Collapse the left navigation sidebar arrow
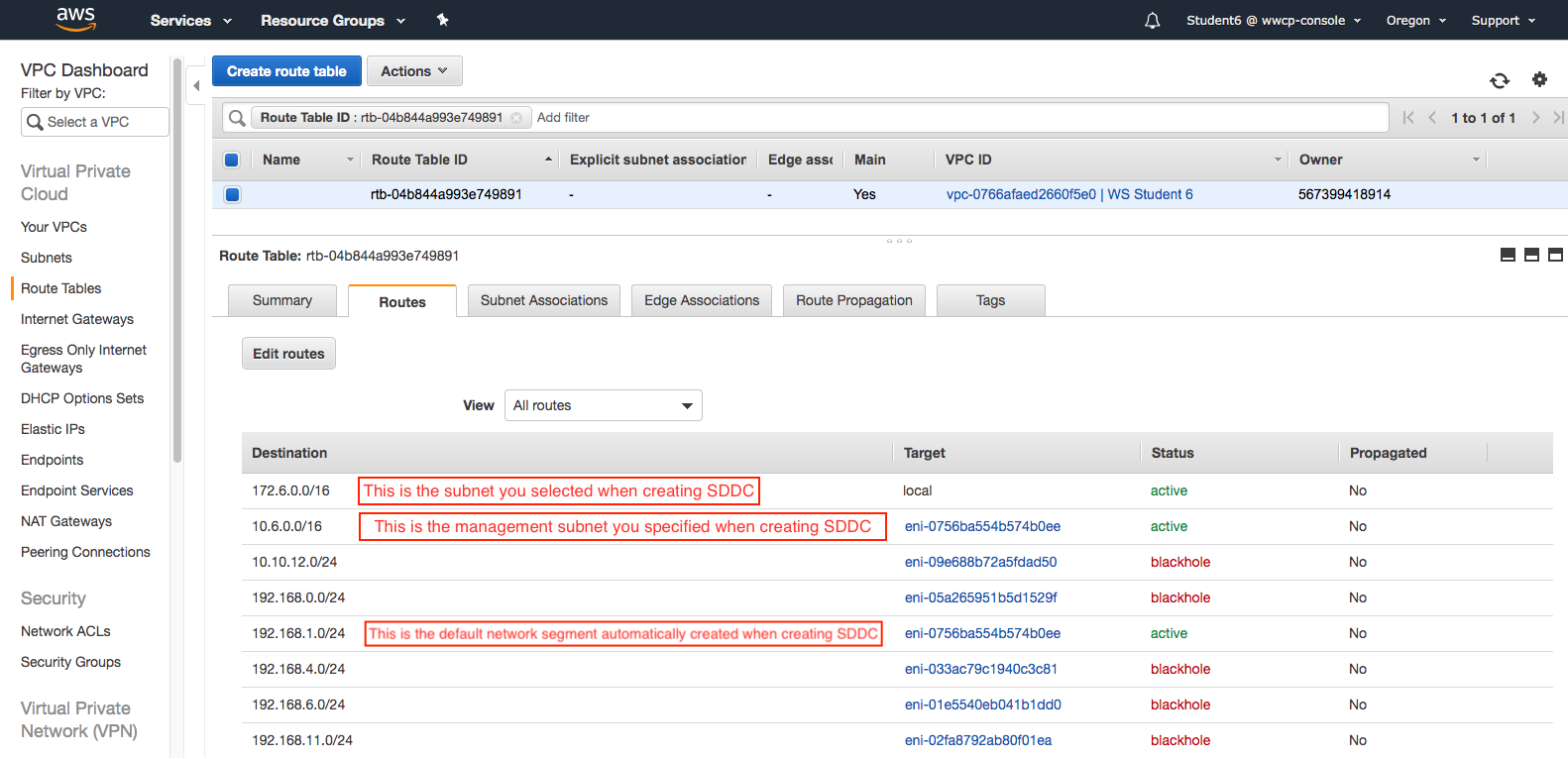The image size is (1568, 759). coord(196,86)
